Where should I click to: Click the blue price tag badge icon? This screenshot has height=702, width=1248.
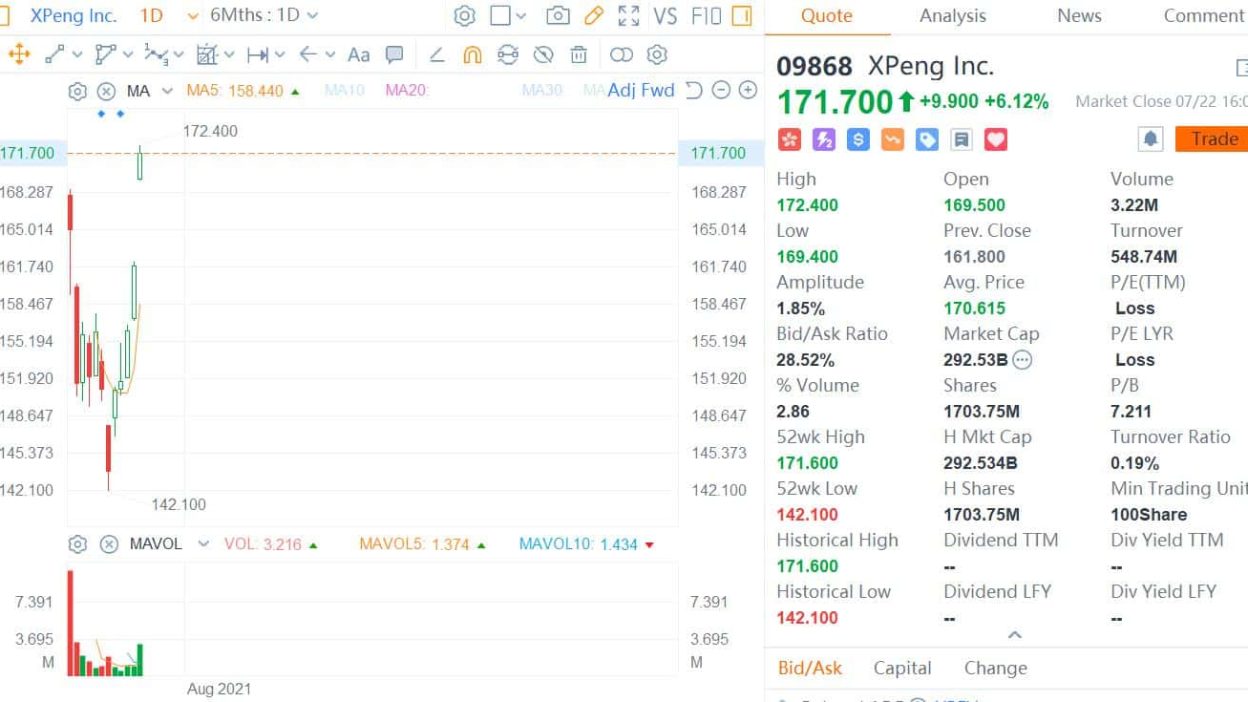(927, 140)
